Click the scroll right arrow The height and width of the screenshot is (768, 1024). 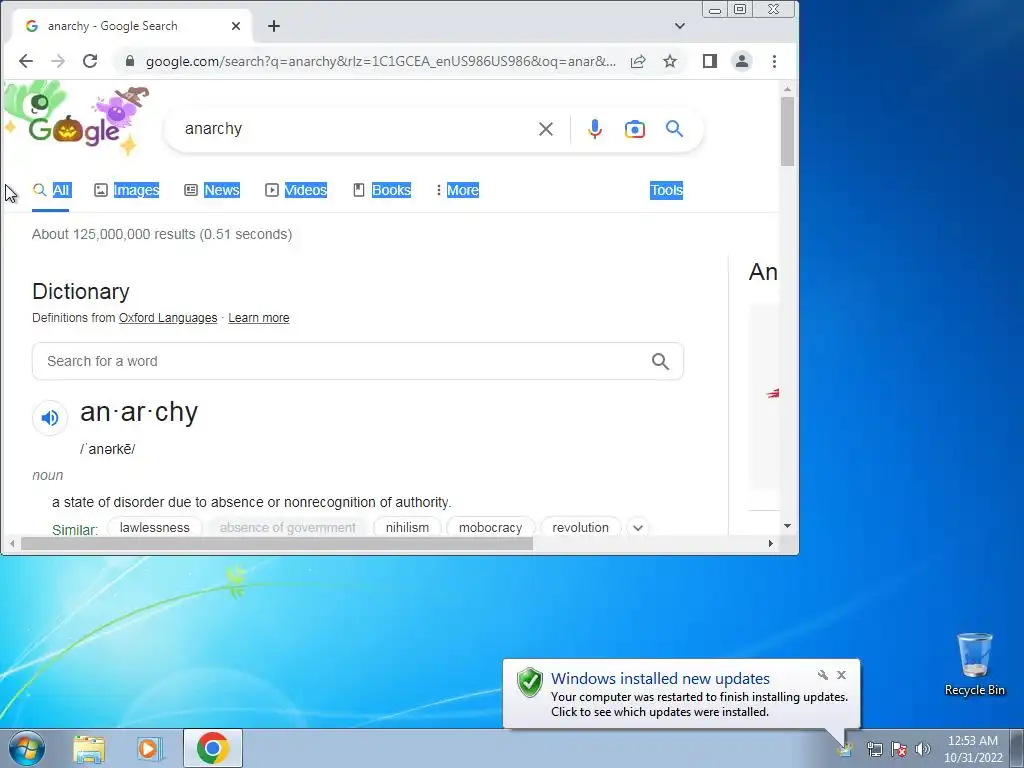tap(771, 543)
